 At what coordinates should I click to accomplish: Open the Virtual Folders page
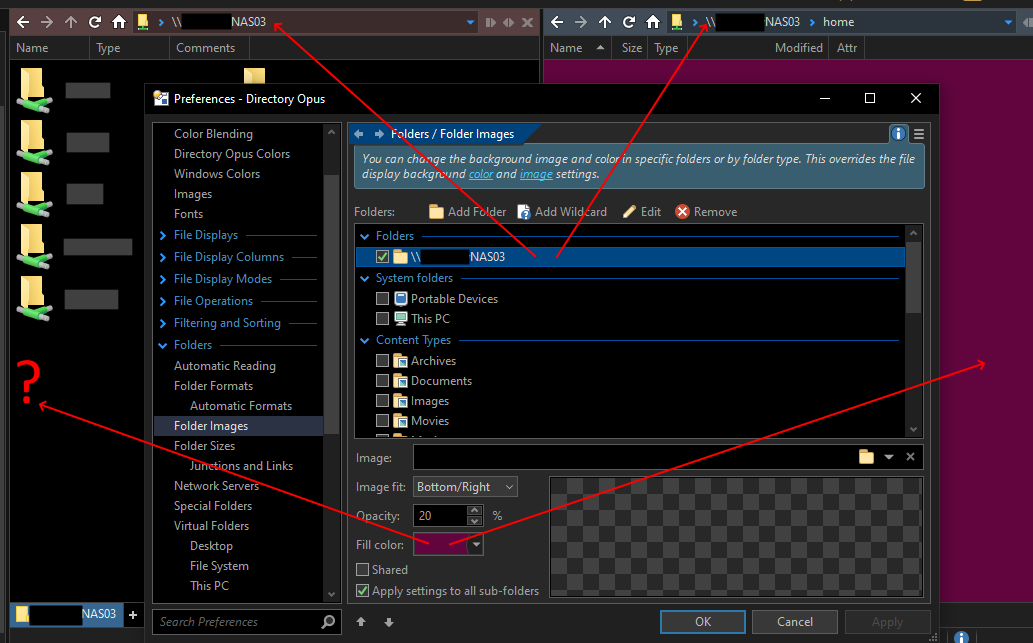pos(211,526)
